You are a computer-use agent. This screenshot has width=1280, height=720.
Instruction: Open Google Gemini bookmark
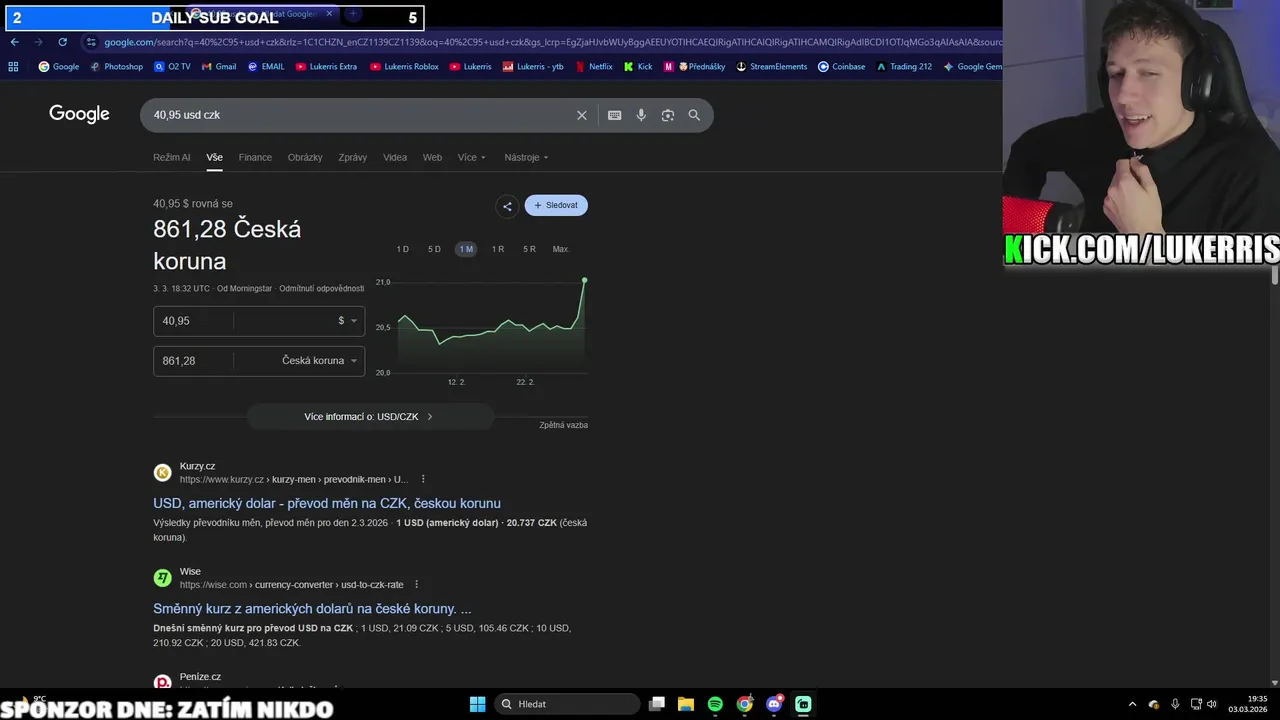[x=972, y=67]
